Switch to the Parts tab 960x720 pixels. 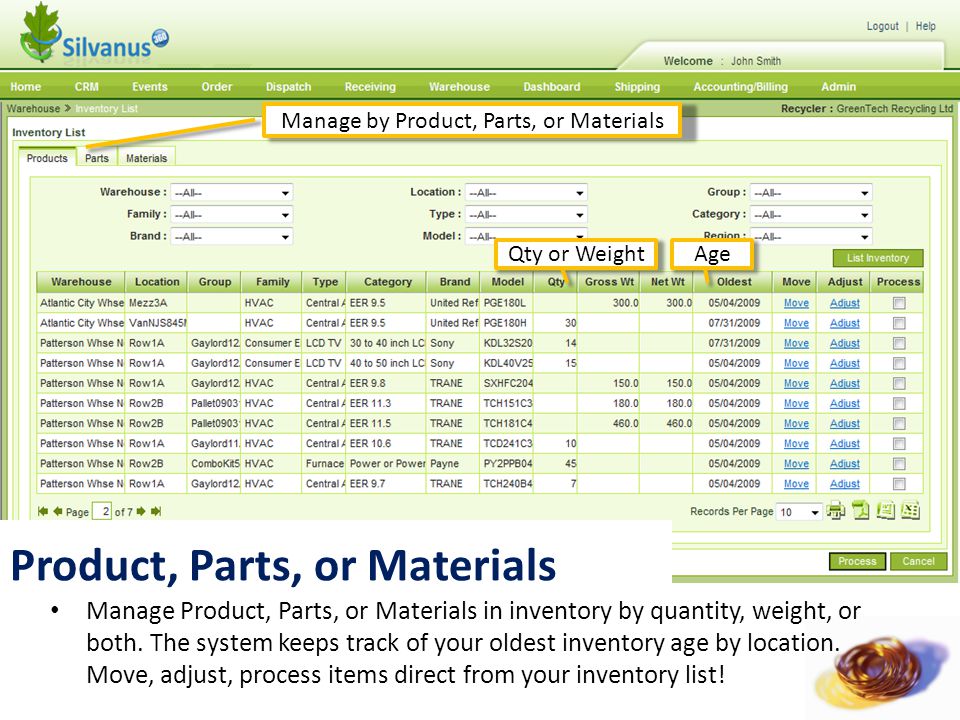[x=97, y=158]
